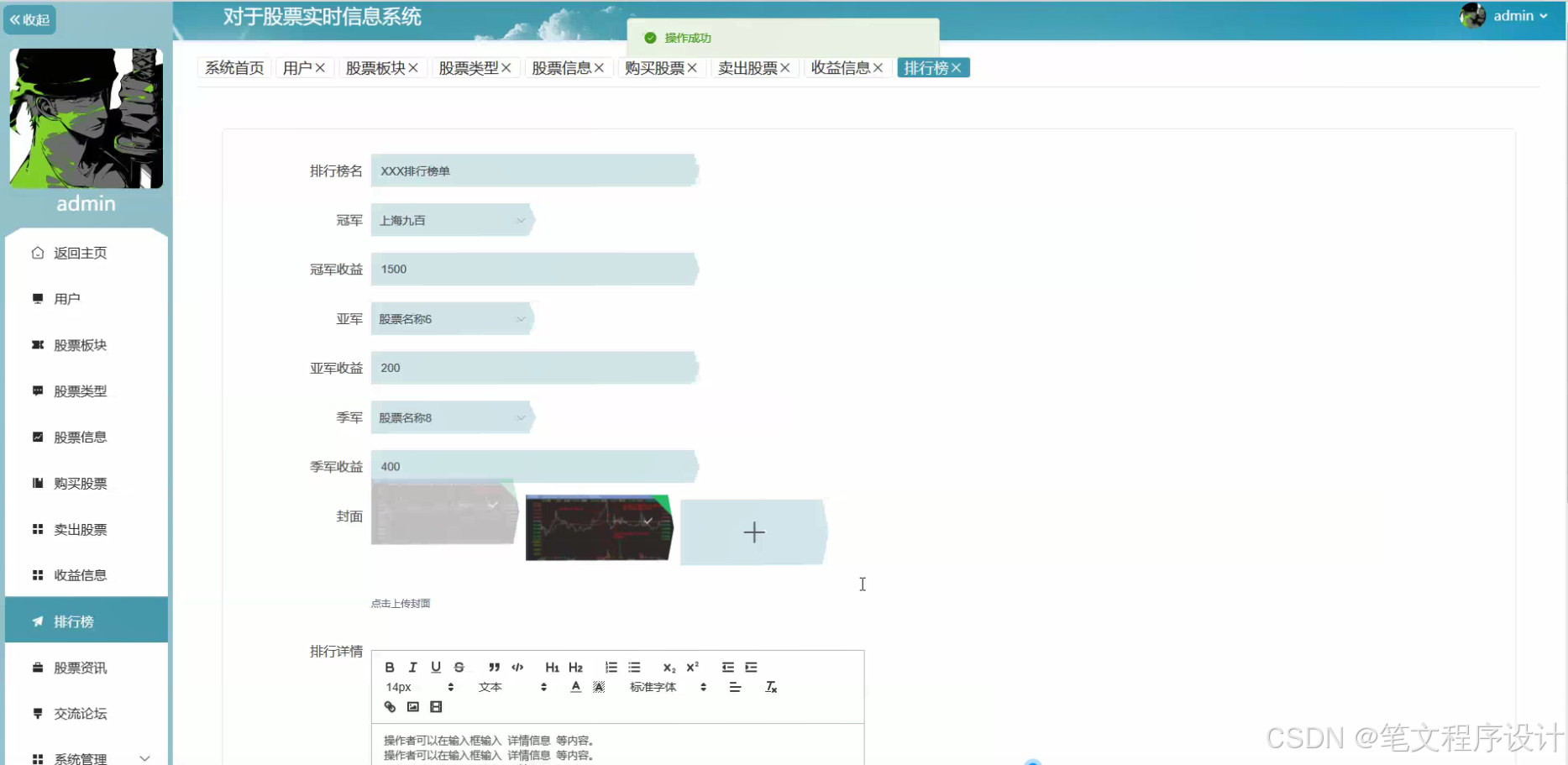Add a new cover image with plus
This screenshot has height=765, width=1568.
tap(753, 532)
